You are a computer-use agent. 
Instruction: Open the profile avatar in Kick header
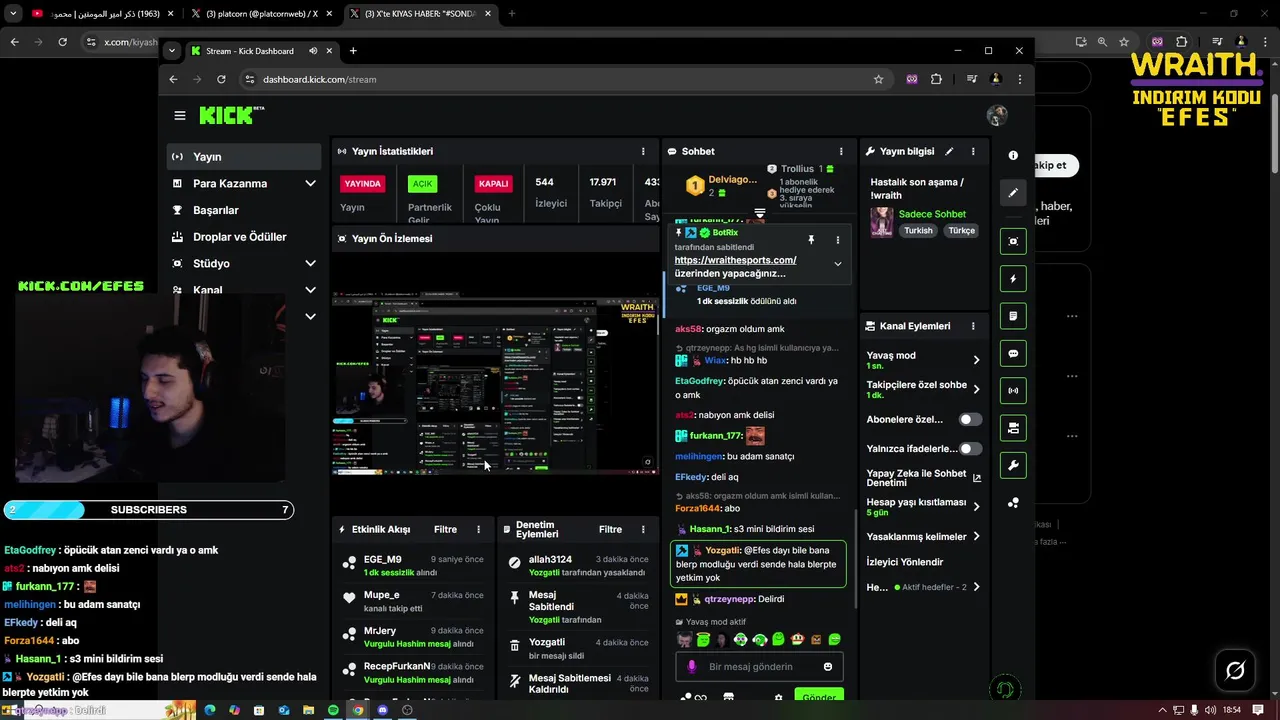996,115
